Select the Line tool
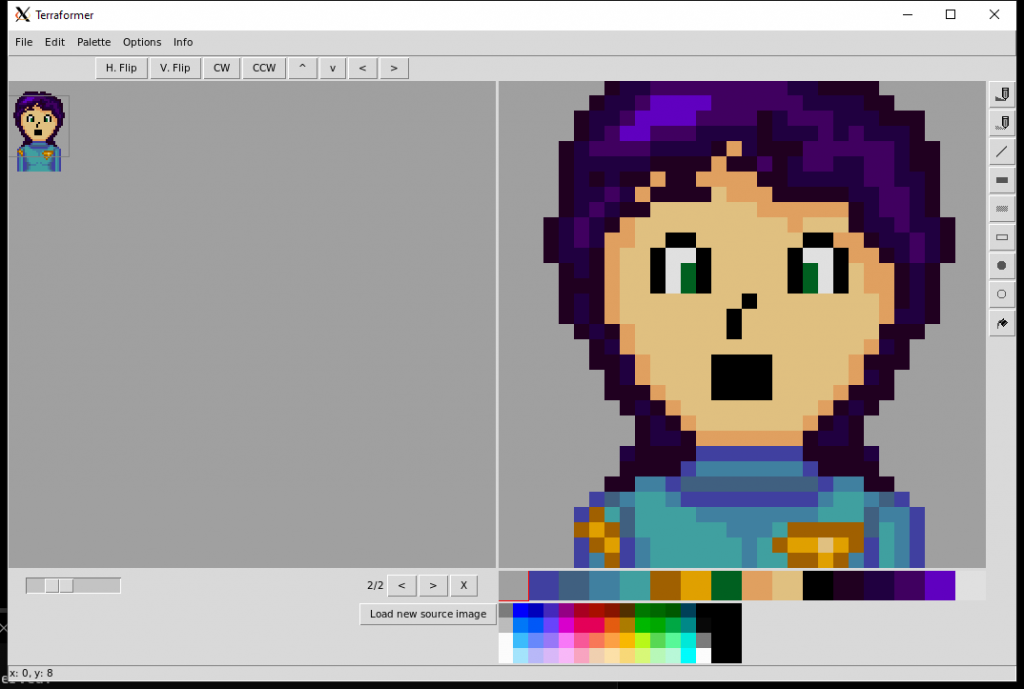 point(1002,152)
